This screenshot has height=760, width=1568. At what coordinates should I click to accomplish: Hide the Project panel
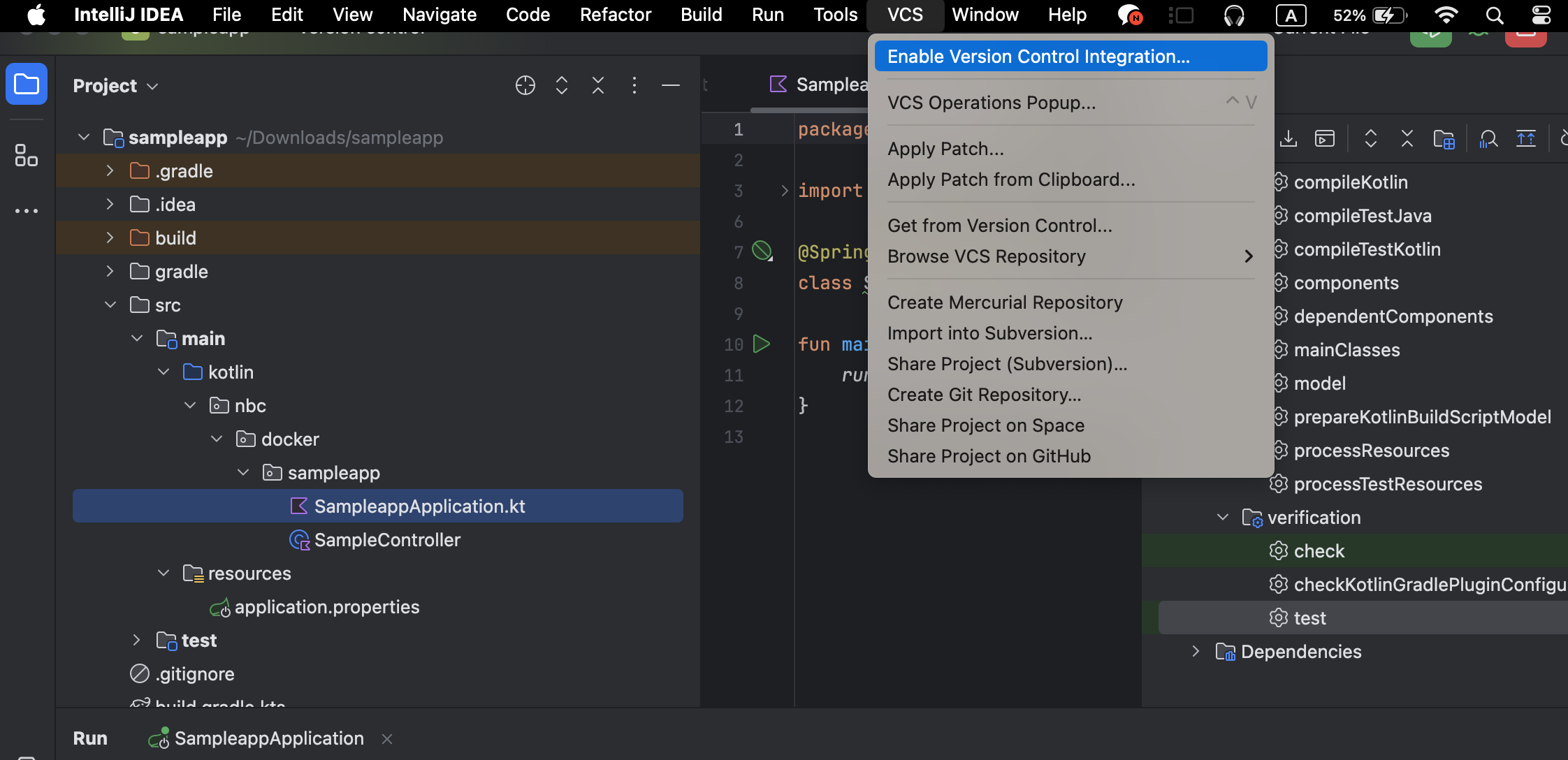click(671, 85)
